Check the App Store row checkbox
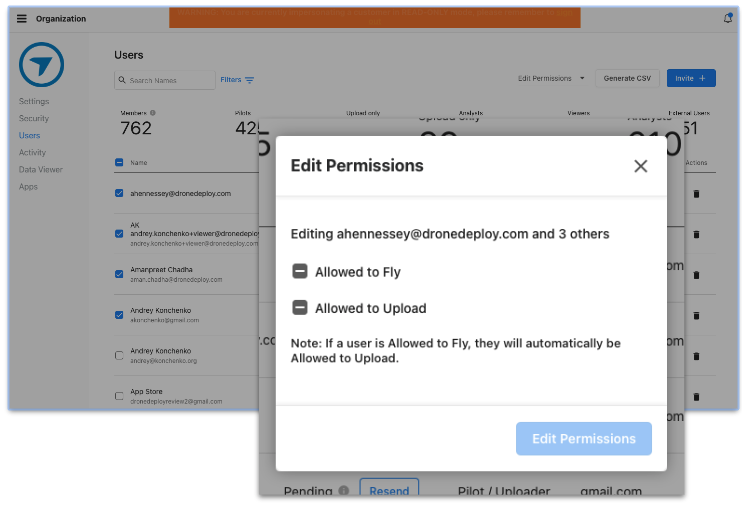Viewport: 742px width, 519px height. pyautogui.click(x=119, y=396)
